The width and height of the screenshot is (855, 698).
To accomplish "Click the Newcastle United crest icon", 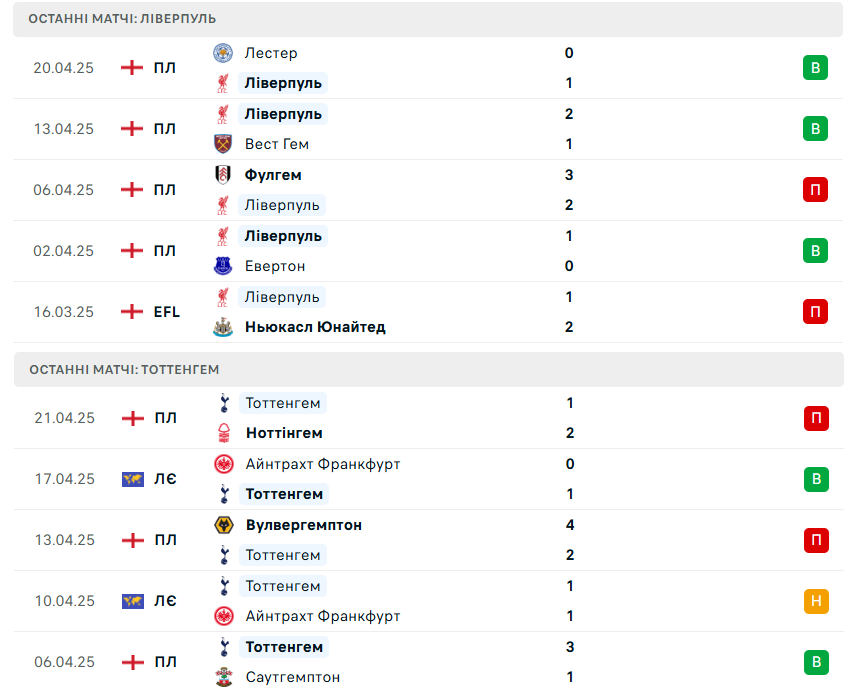I will click(222, 327).
